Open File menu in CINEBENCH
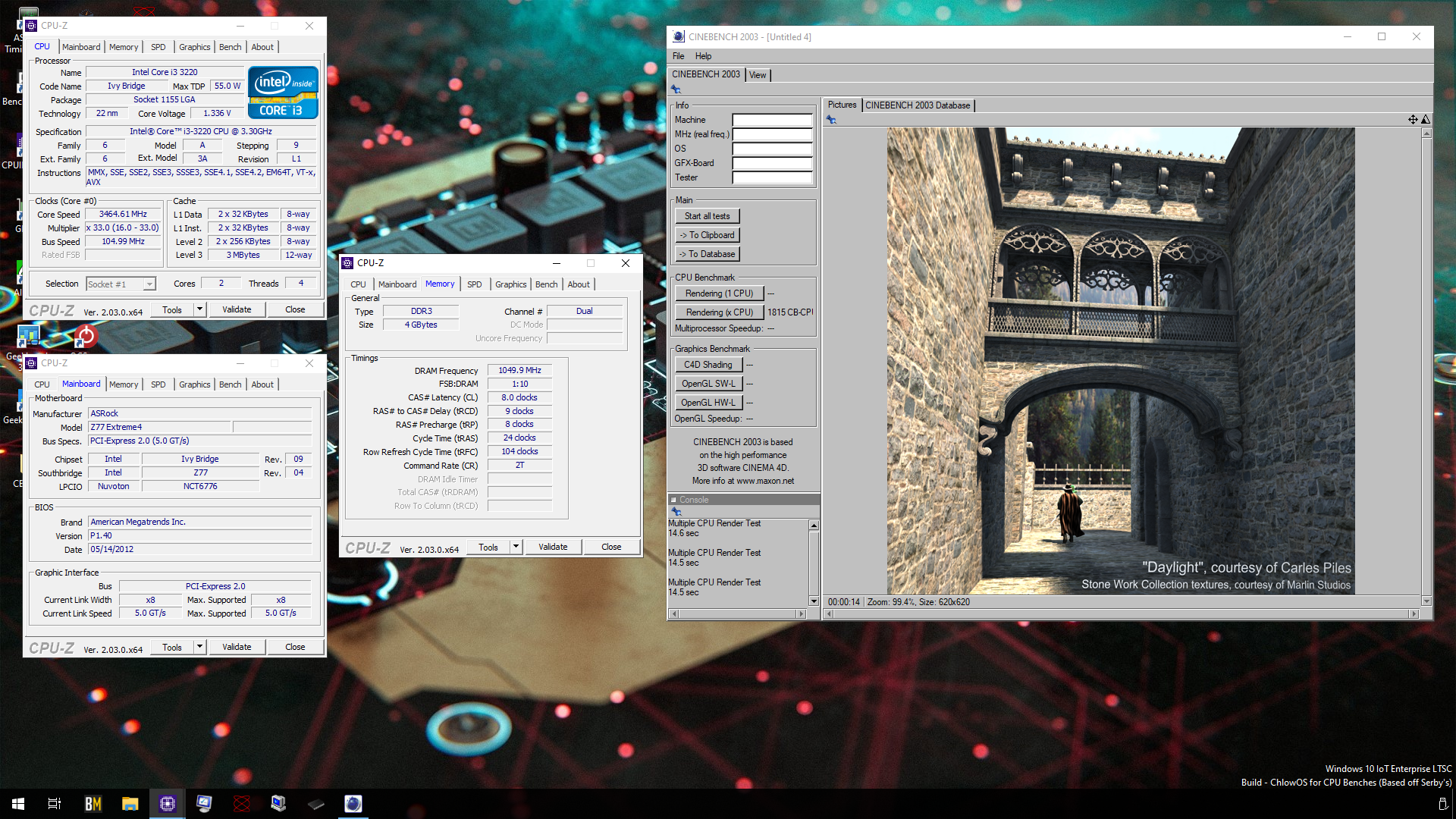The width and height of the screenshot is (1456, 819). (x=678, y=56)
